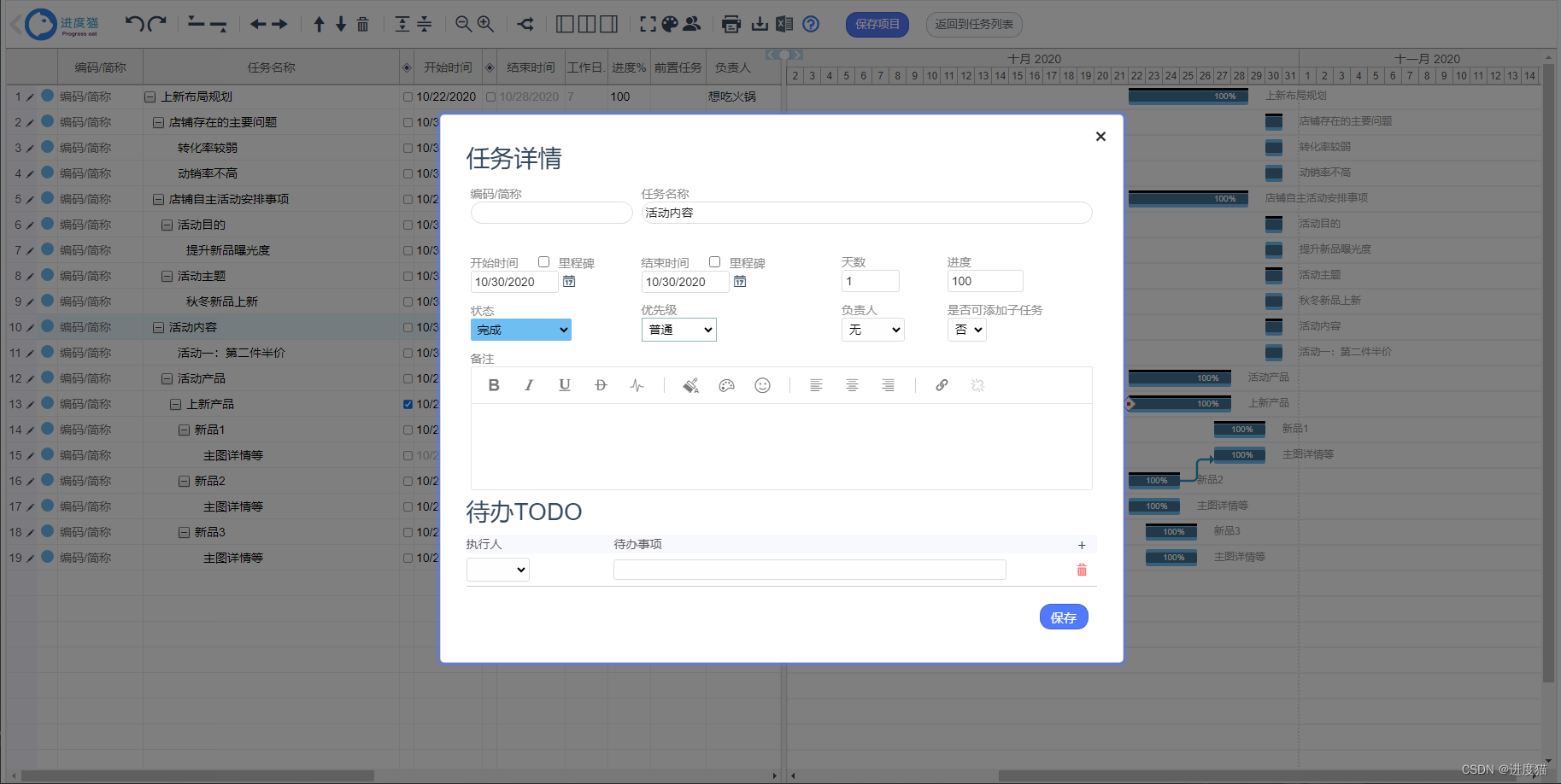Move the task up with the up arrow
This screenshot has width=1561, height=784.
pos(319,24)
